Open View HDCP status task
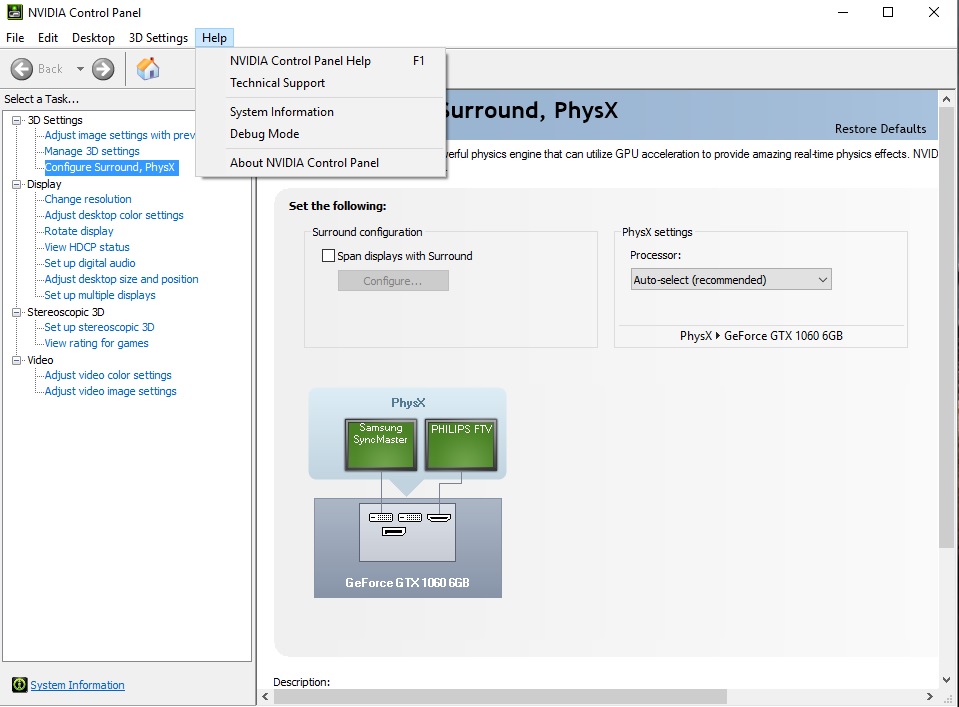959x707 pixels. pyautogui.click(x=87, y=247)
